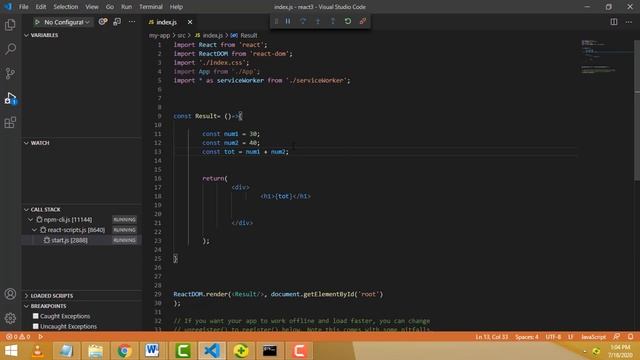Enable Caught Exceptions breakpoint
The height and width of the screenshot is (360, 640).
click(x=36, y=316)
